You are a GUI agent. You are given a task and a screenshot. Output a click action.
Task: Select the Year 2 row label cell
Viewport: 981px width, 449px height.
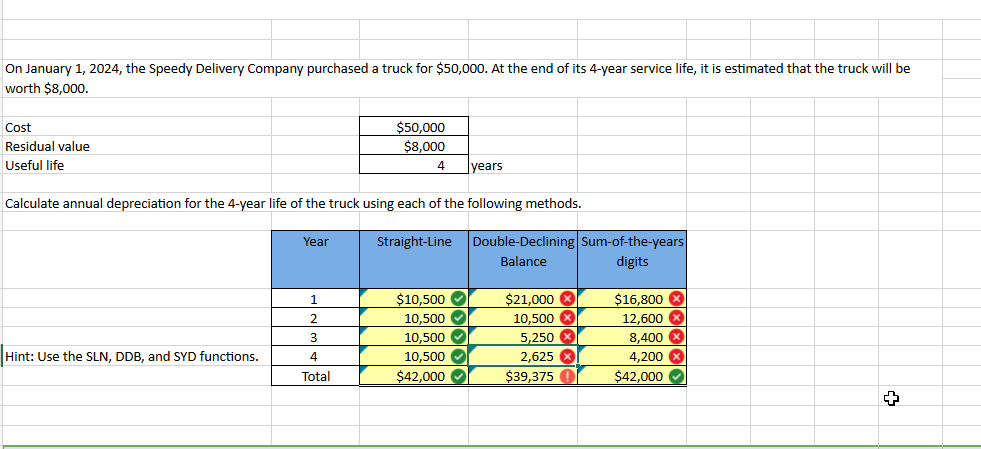point(315,318)
